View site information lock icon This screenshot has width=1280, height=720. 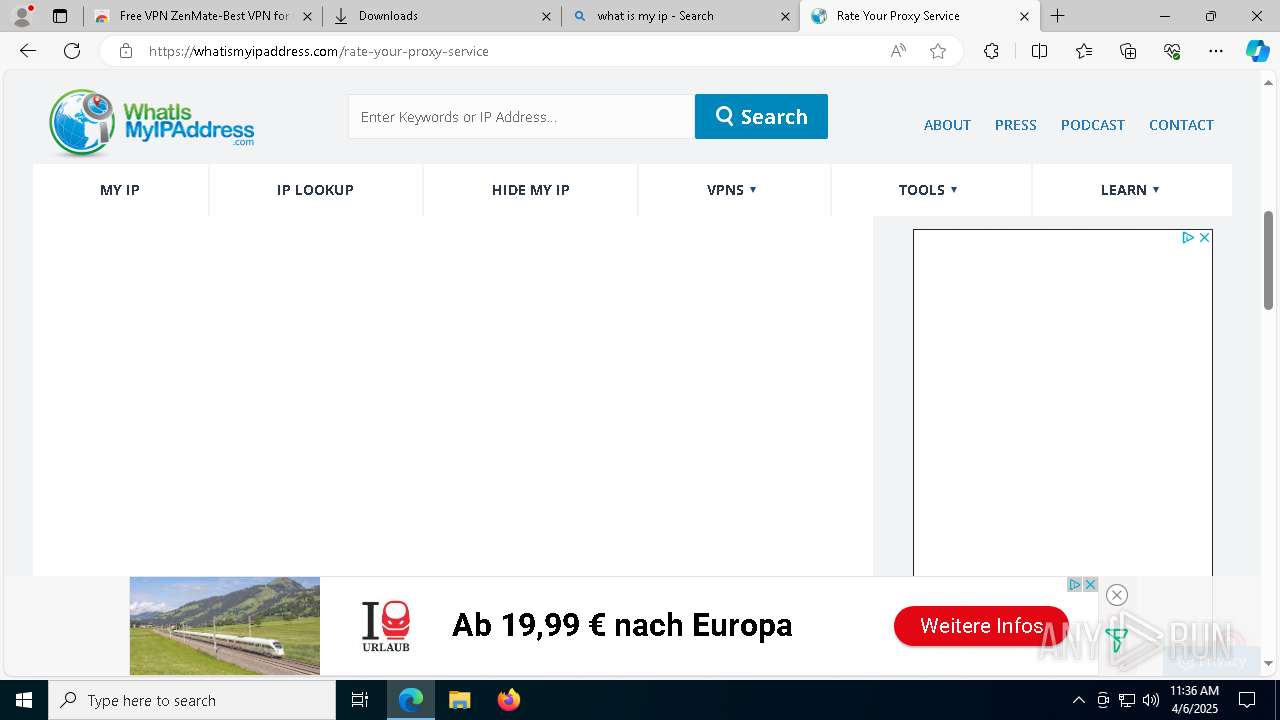(126, 51)
